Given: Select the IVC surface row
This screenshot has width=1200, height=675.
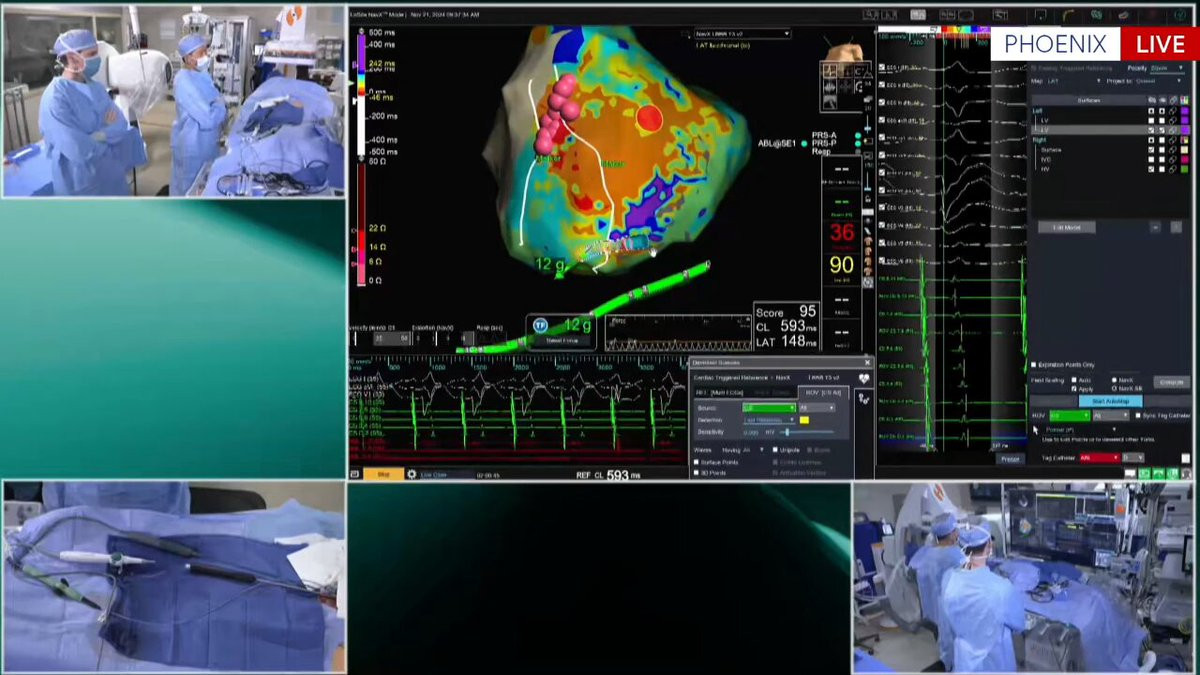Looking at the screenshot, I should (x=1047, y=160).
